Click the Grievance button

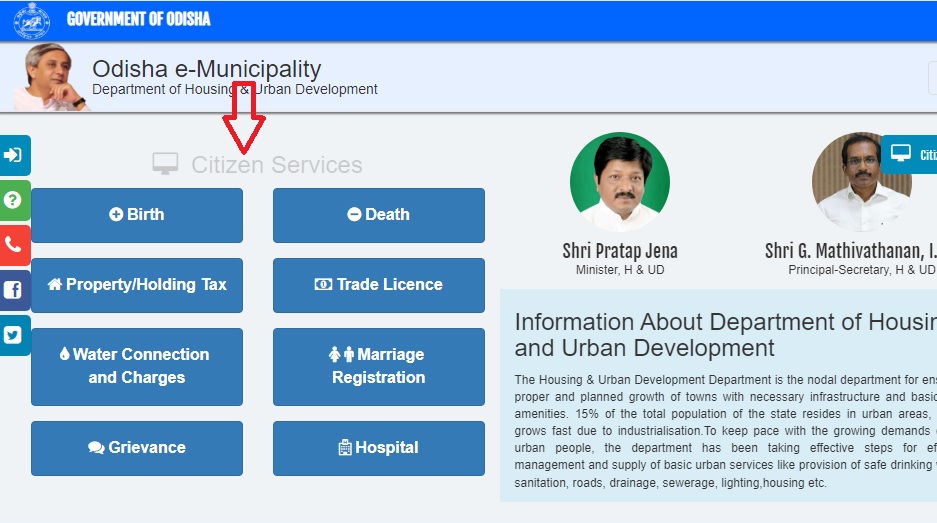pos(137,448)
